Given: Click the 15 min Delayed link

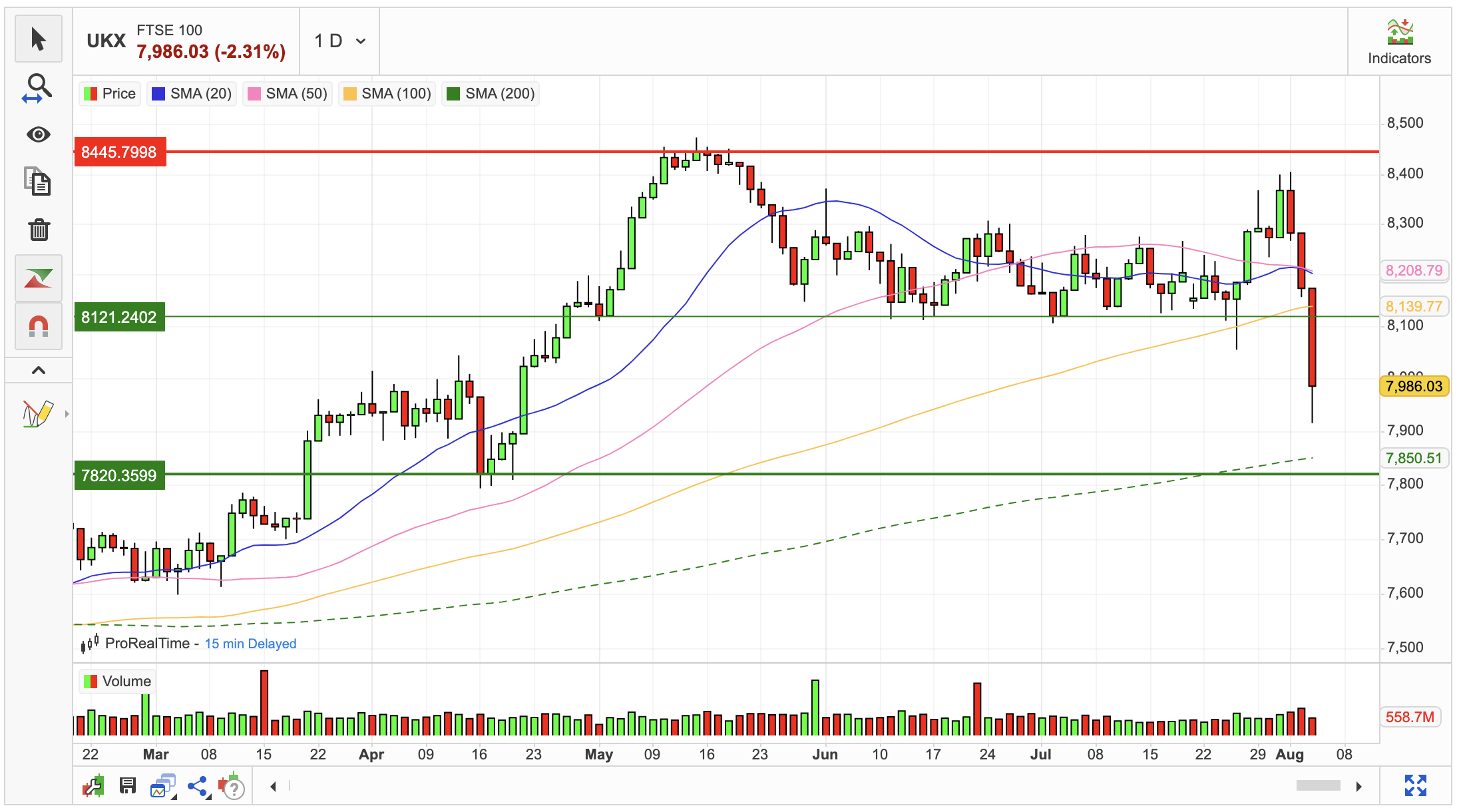Looking at the screenshot, I should tap(250, 644).
